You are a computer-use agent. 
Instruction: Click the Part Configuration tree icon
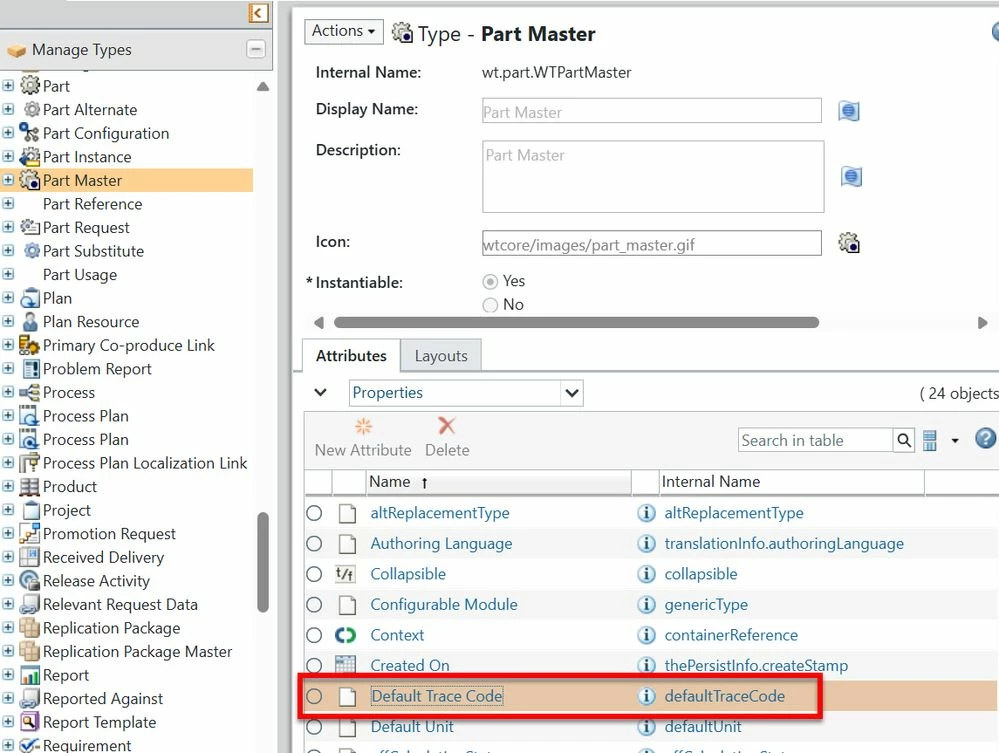click(x=29, y=133)
